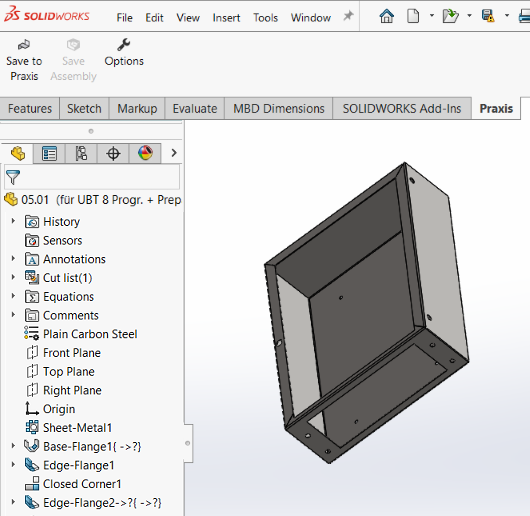Select the Comments tree item

[62, 315]
